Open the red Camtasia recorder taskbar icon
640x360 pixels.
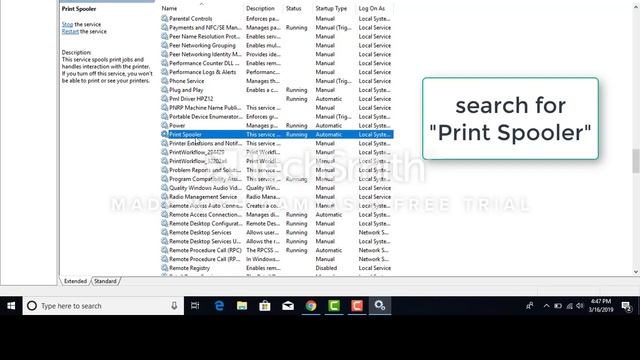tap(357, 306)
